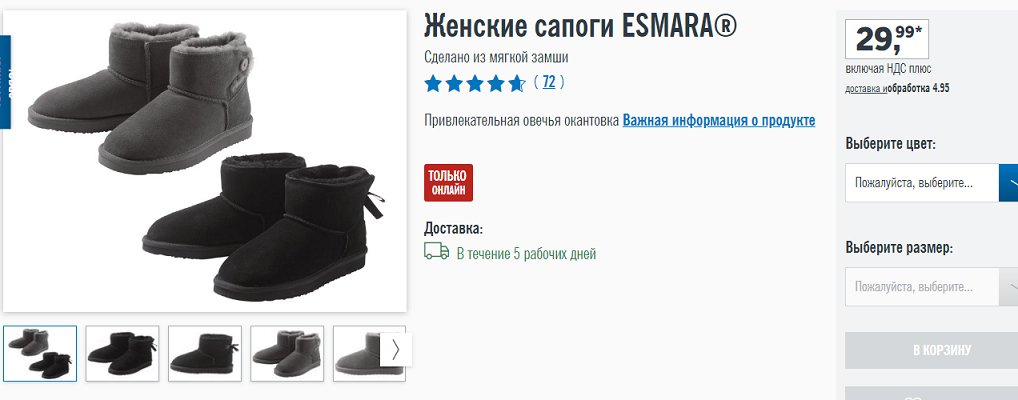Select fourth thumbnail of grey boots pair
The height and width of the screenshot is (400, 1018).
click(x=287, y=353)
